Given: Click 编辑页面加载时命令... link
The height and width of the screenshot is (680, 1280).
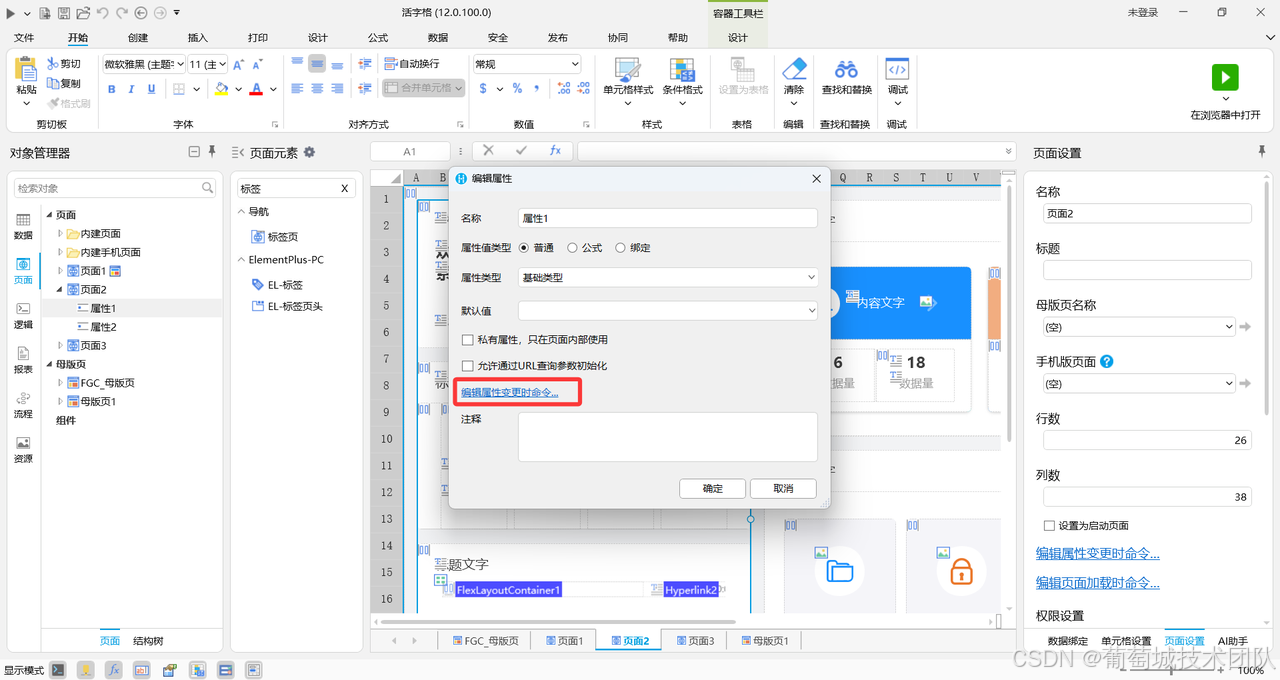Looking at the screenshot, I should click(1097, 583).
